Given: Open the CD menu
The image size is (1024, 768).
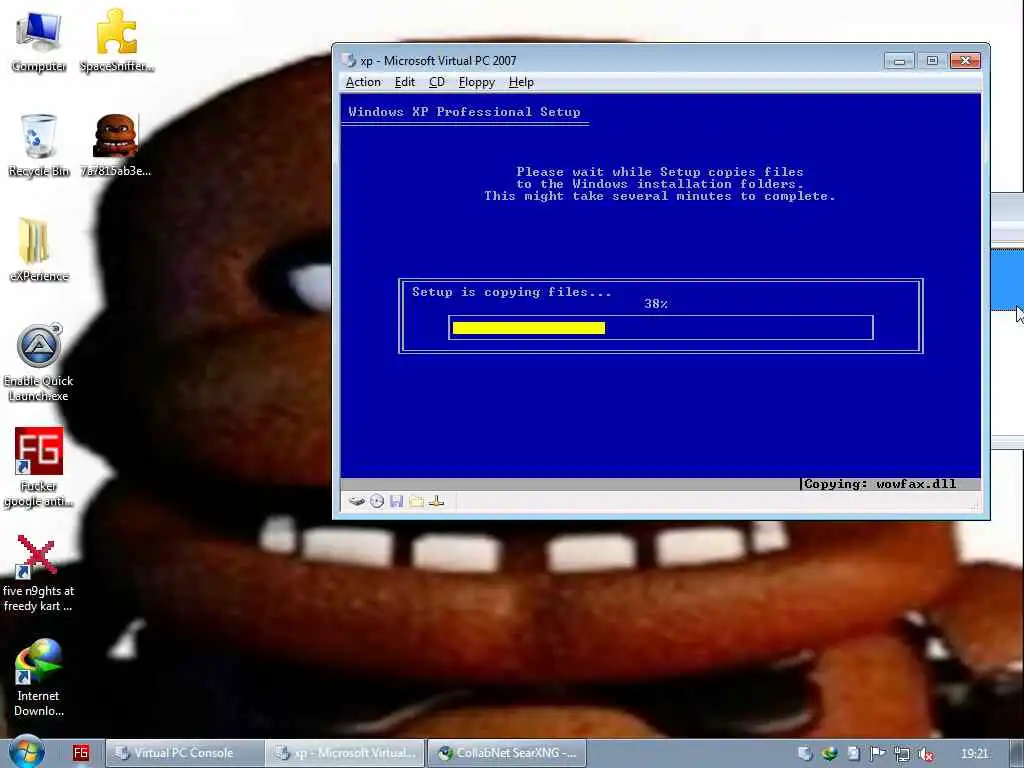Looking at the screenshot, I should pyautogui.click(x=437, y=82).
